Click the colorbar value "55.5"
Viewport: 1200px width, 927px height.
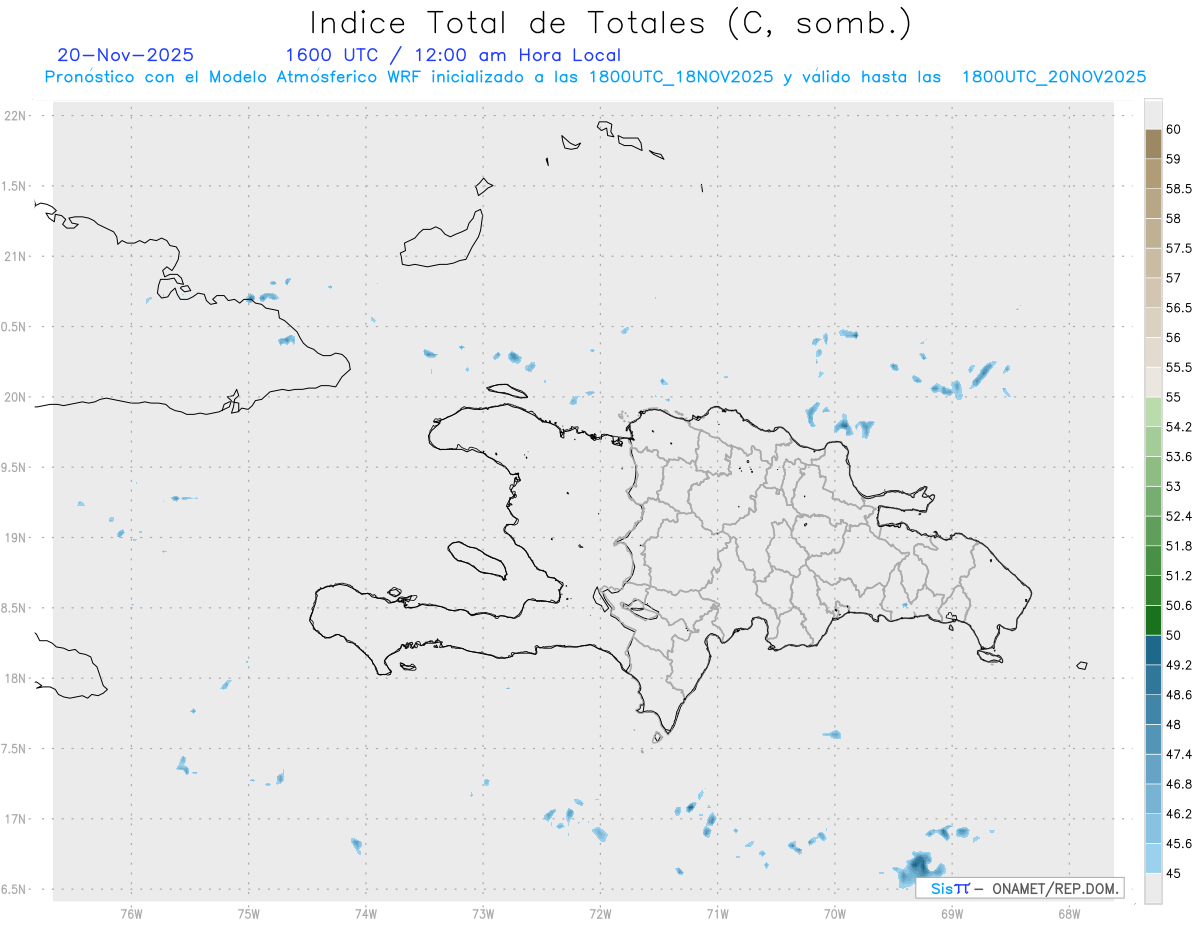[x=1178, y=367]
